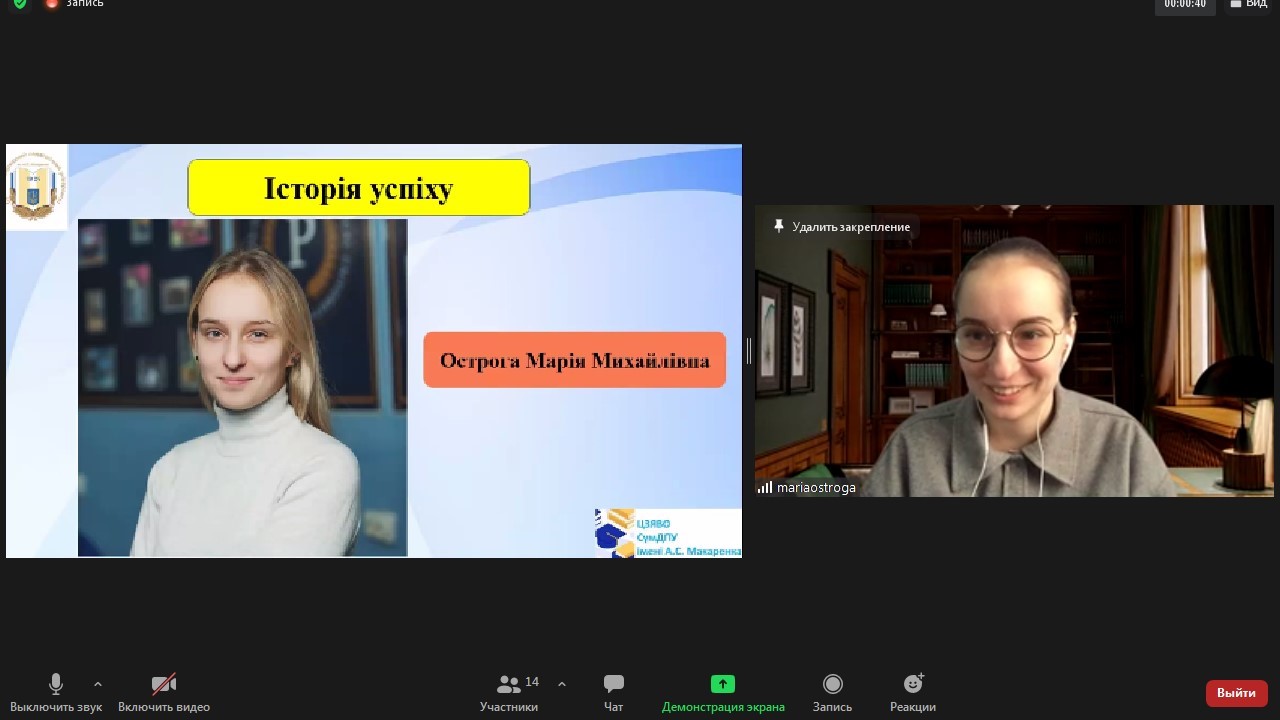Open the Вид view menu
Image resolution: width=1280 pixels, height=720 pixels.
tap(1248, 4)
